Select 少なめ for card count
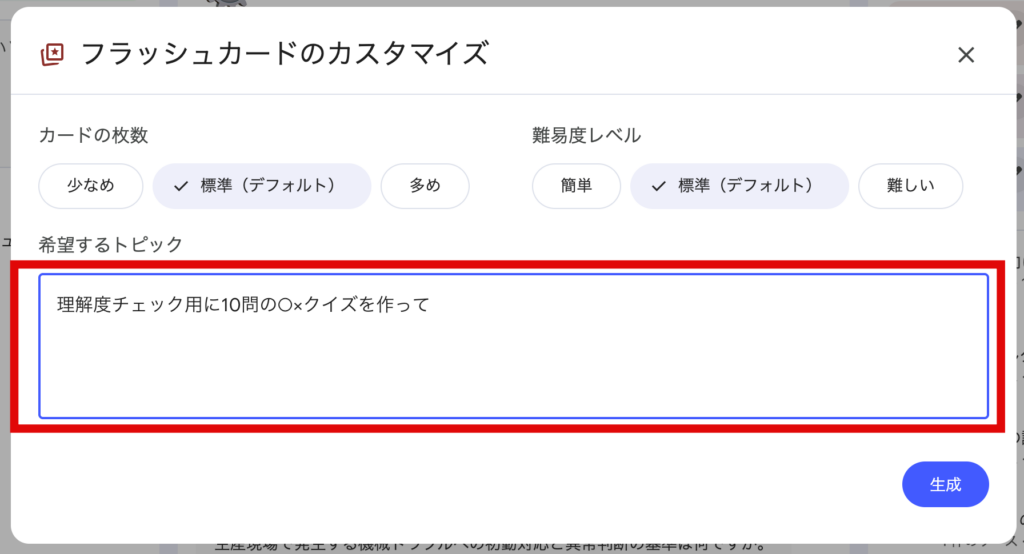 click(x=91, y=186)
